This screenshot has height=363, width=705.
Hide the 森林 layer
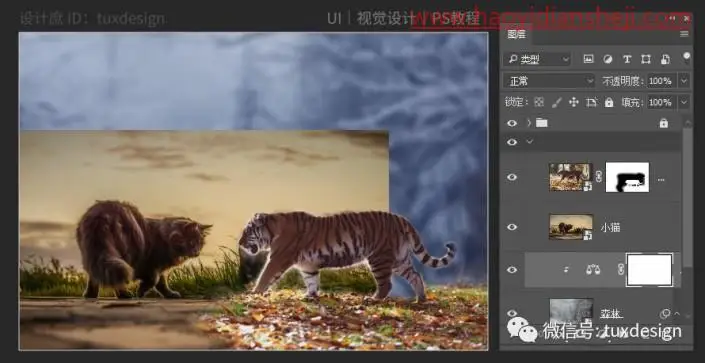(x=512, y=314)
